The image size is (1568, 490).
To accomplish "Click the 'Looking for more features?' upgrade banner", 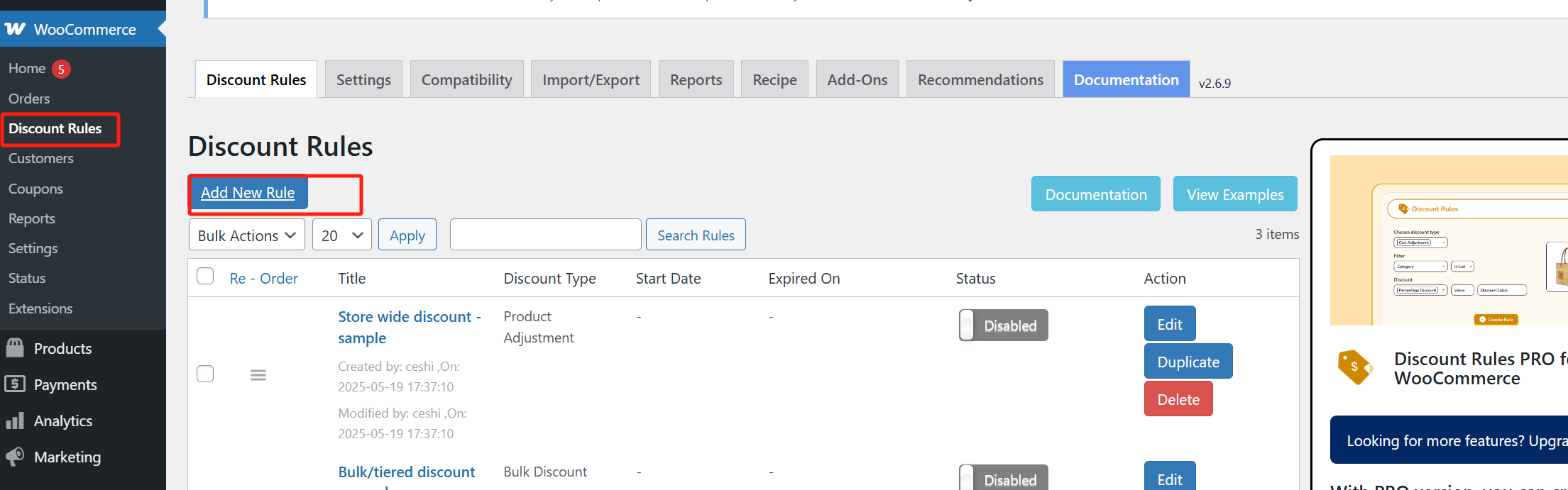I will point(1449,440).
